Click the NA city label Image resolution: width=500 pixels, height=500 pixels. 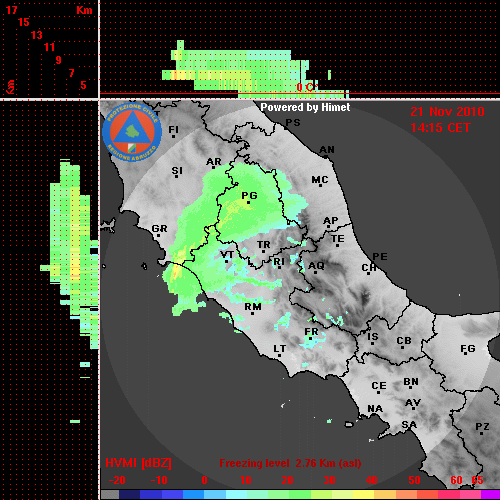pyautogui.click(x=375, y=409)
